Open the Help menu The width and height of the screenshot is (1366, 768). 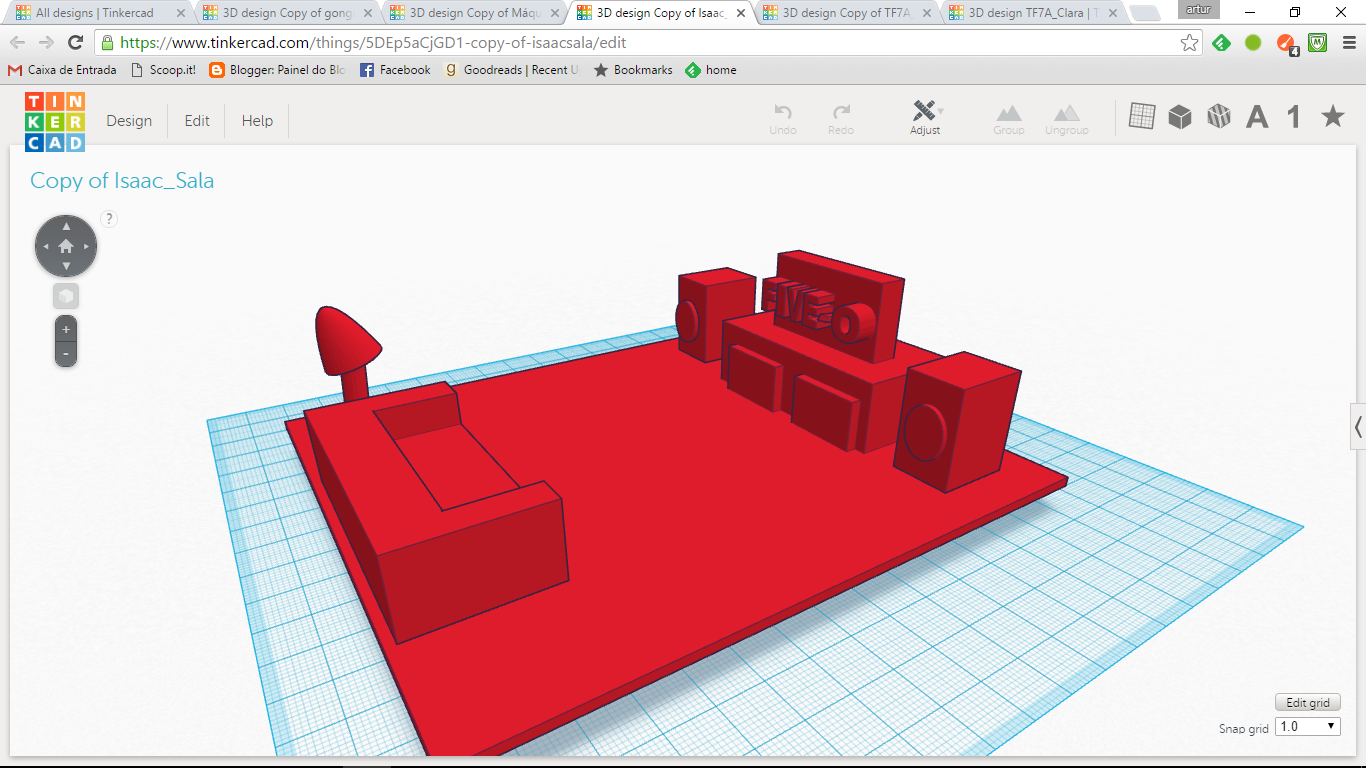point(257,121)
